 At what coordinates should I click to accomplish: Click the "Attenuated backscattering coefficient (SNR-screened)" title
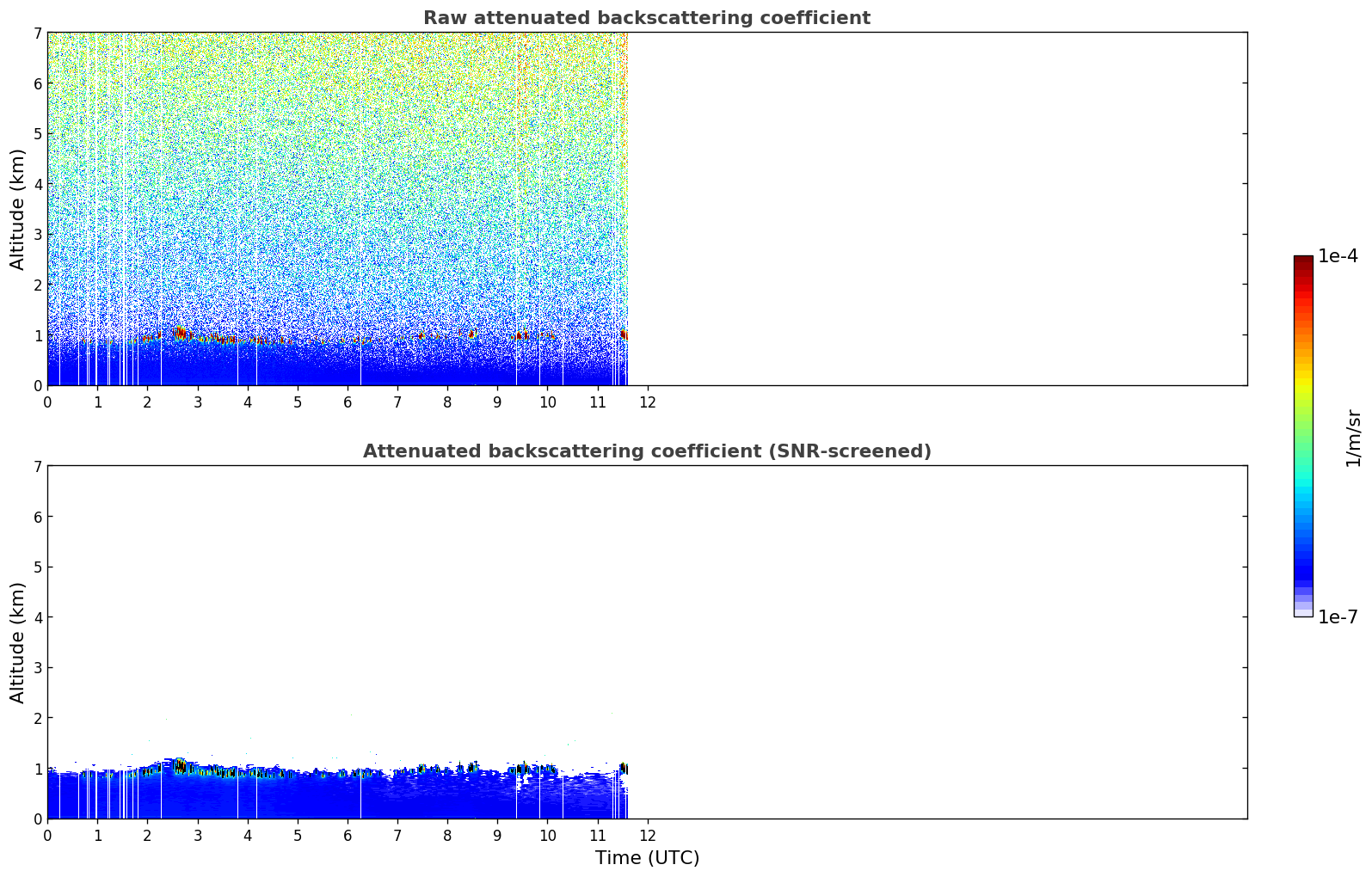647,451
